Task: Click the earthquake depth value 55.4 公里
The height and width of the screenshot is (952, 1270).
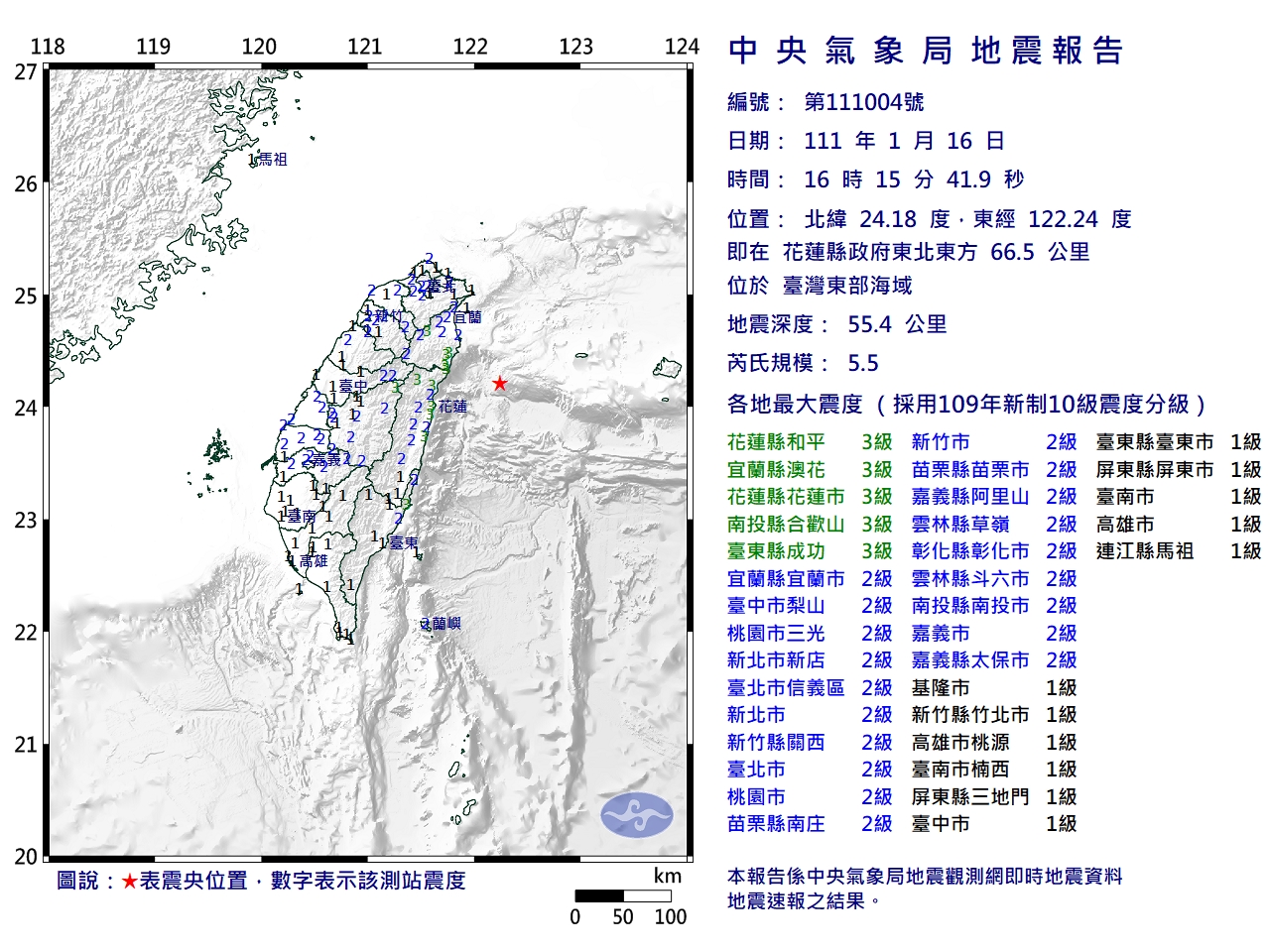Action: click(x=897, y=324)
